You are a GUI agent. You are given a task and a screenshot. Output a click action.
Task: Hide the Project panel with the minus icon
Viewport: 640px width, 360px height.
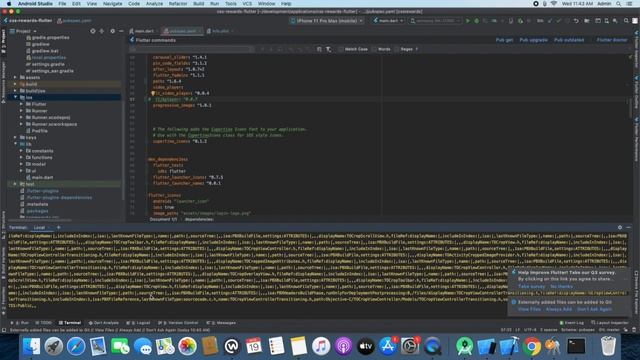point(121,31)
